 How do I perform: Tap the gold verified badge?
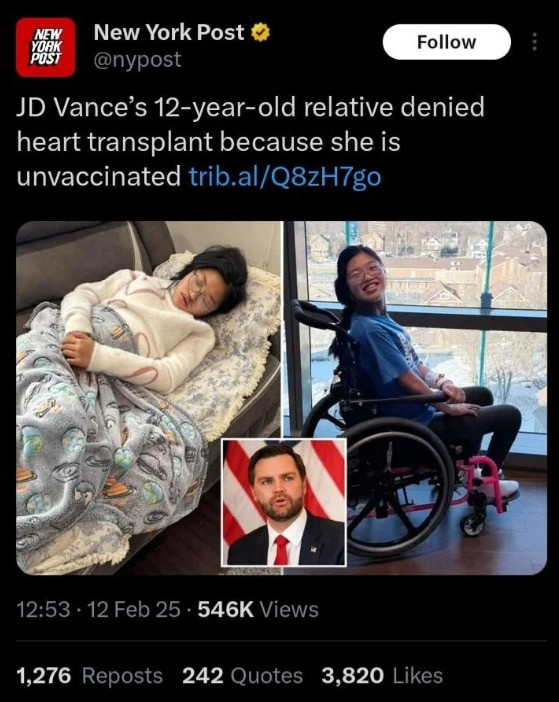pyautogui.click(x=260, y=33)
